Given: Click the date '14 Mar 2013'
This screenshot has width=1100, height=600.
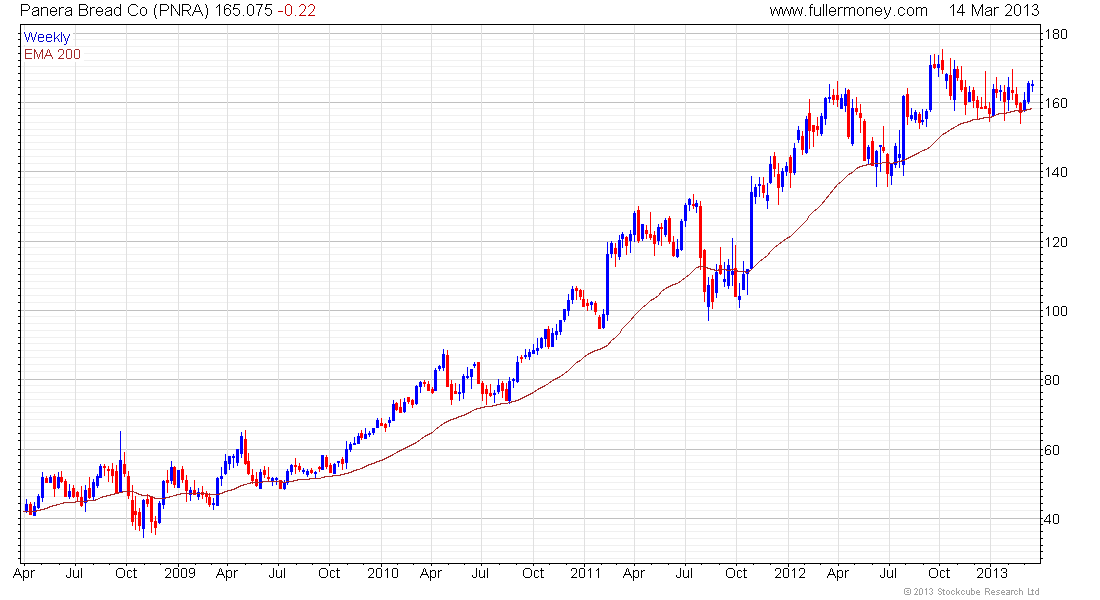Looking at the screenshot, I should [993, 11].
